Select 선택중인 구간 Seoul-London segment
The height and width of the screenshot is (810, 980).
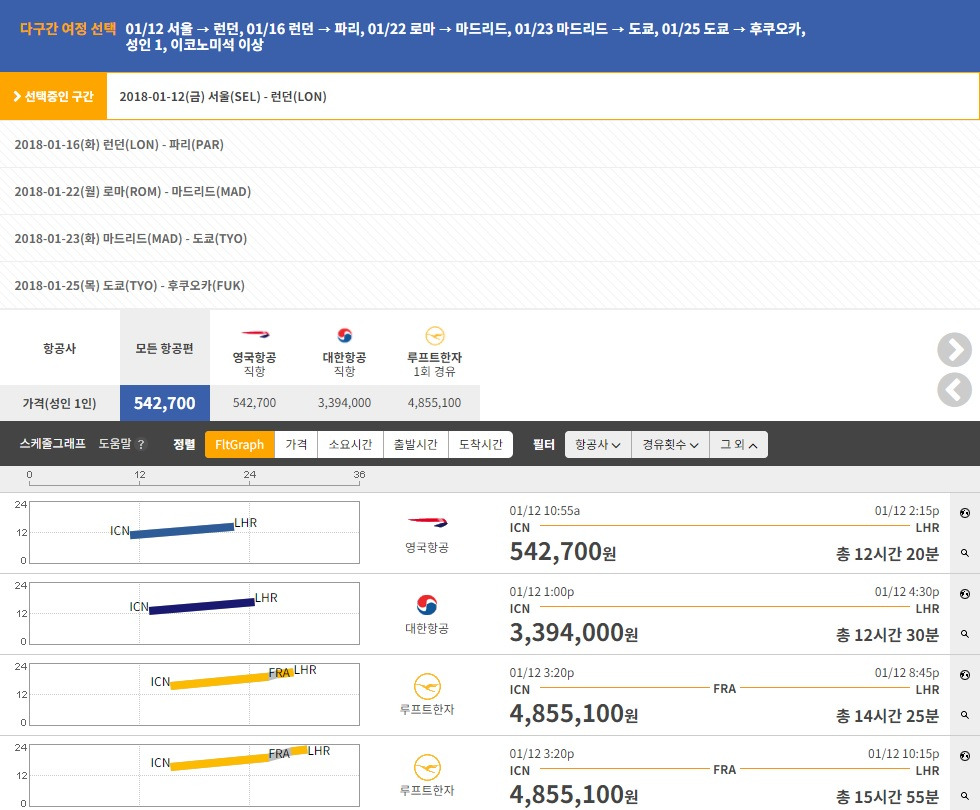click(x=490, y=96)
